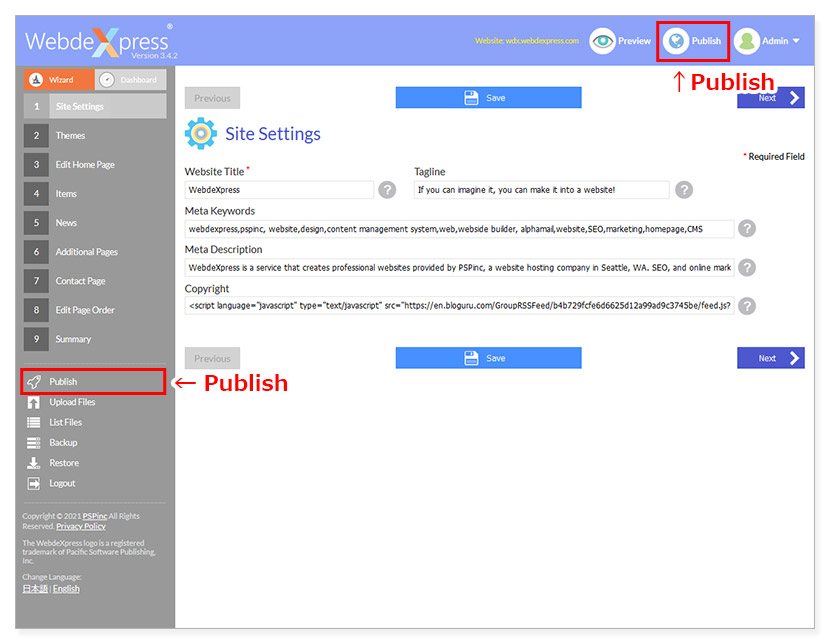
Task: Open help icon beside Meta Keywords
Action: point(747,229)
